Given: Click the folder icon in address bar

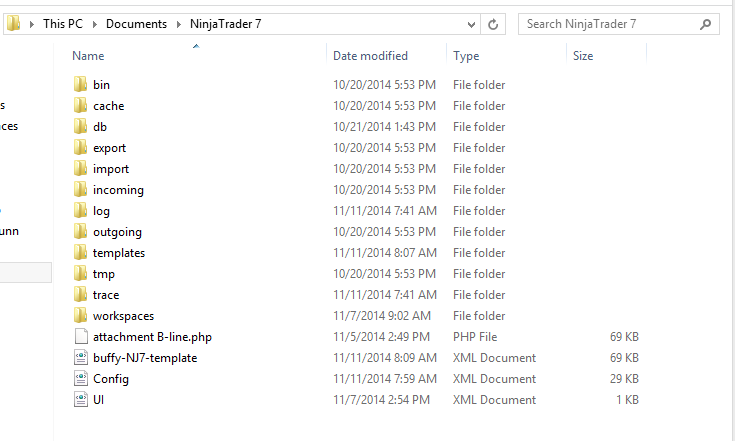Looking at the screenshot, I should (x=14, y=23).
